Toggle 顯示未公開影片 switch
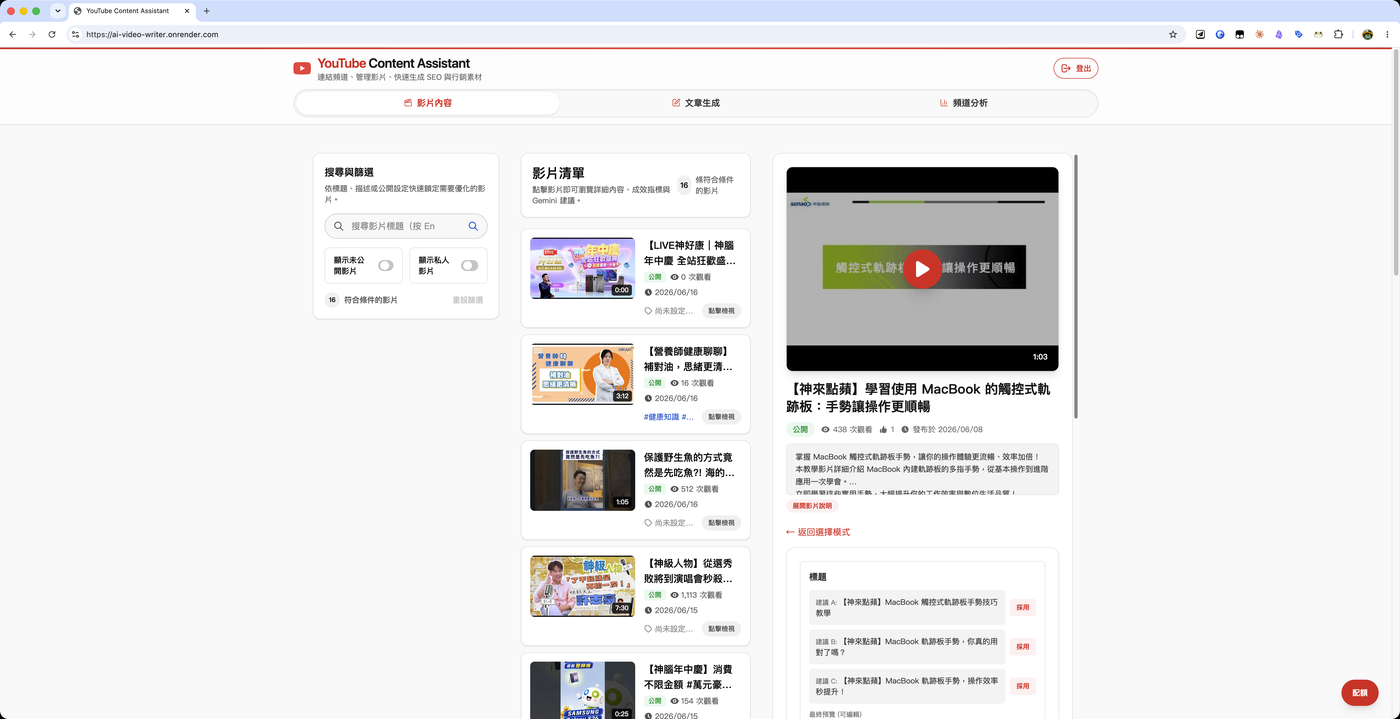 click(x=385, y=266)
